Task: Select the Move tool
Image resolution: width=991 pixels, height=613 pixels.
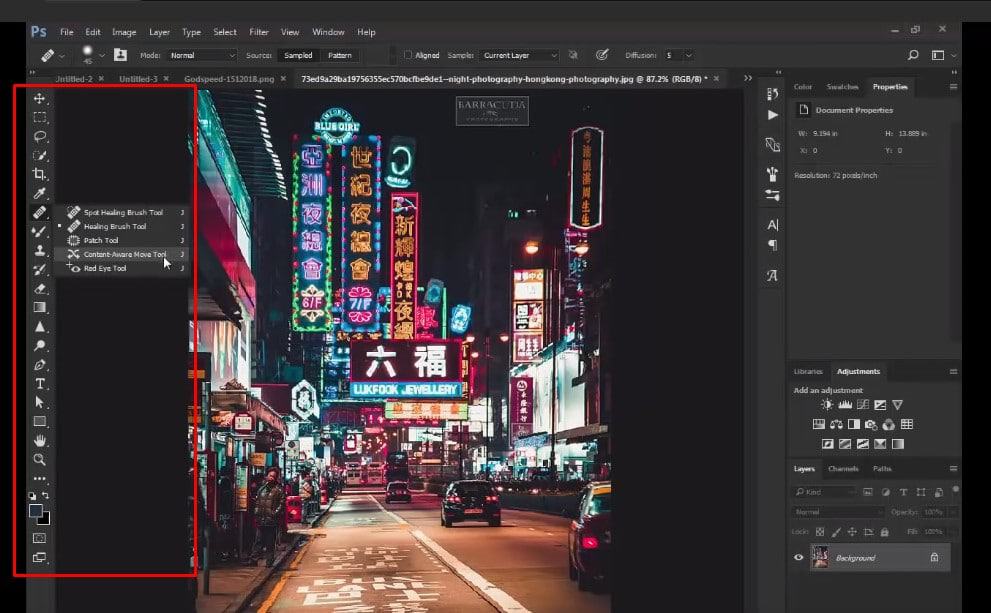Action: (x=39, y=99)
